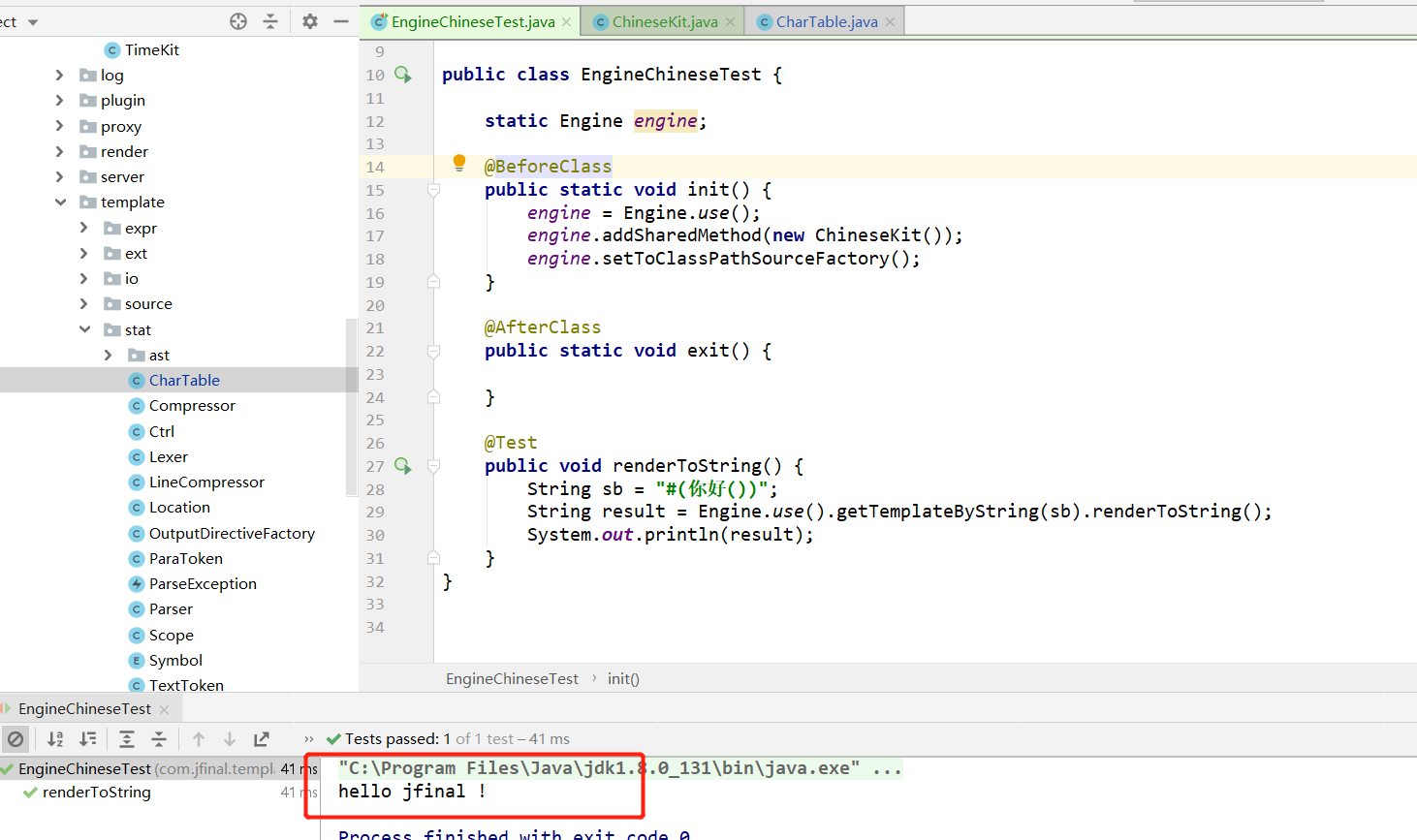Click java.exe command line in console
Viewport: 1417px width, 840px height.
click(x=620, y=768)
